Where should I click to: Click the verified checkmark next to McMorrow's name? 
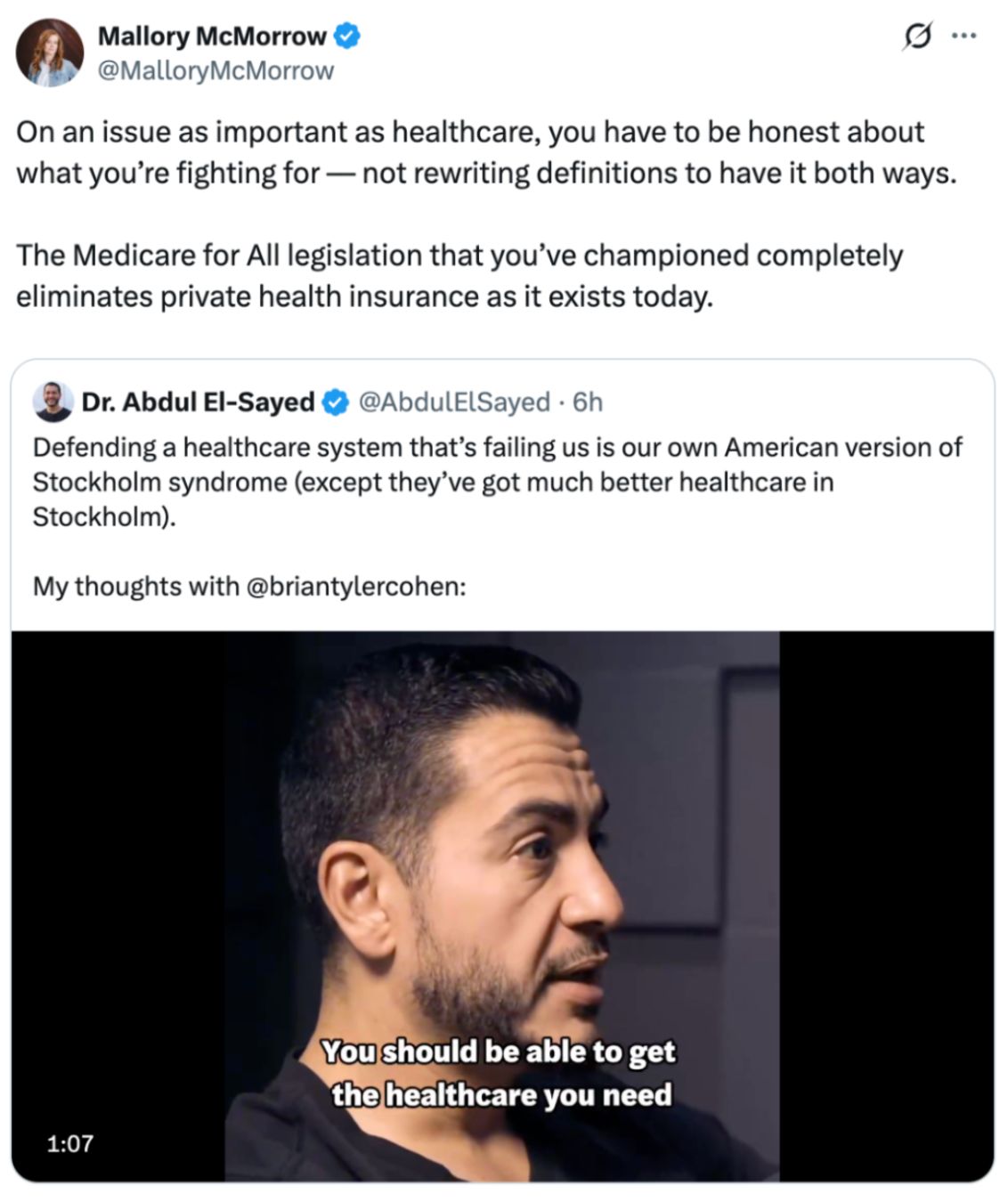click(347, 37)
